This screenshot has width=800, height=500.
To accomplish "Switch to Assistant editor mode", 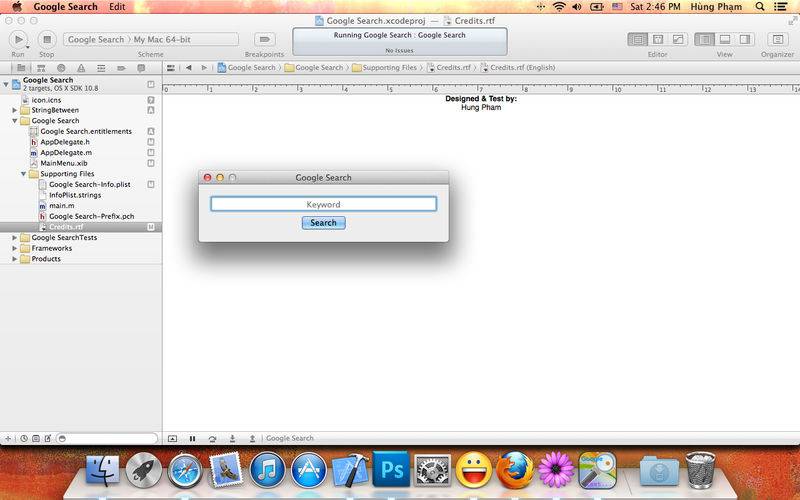I will [x=658, y=39].
